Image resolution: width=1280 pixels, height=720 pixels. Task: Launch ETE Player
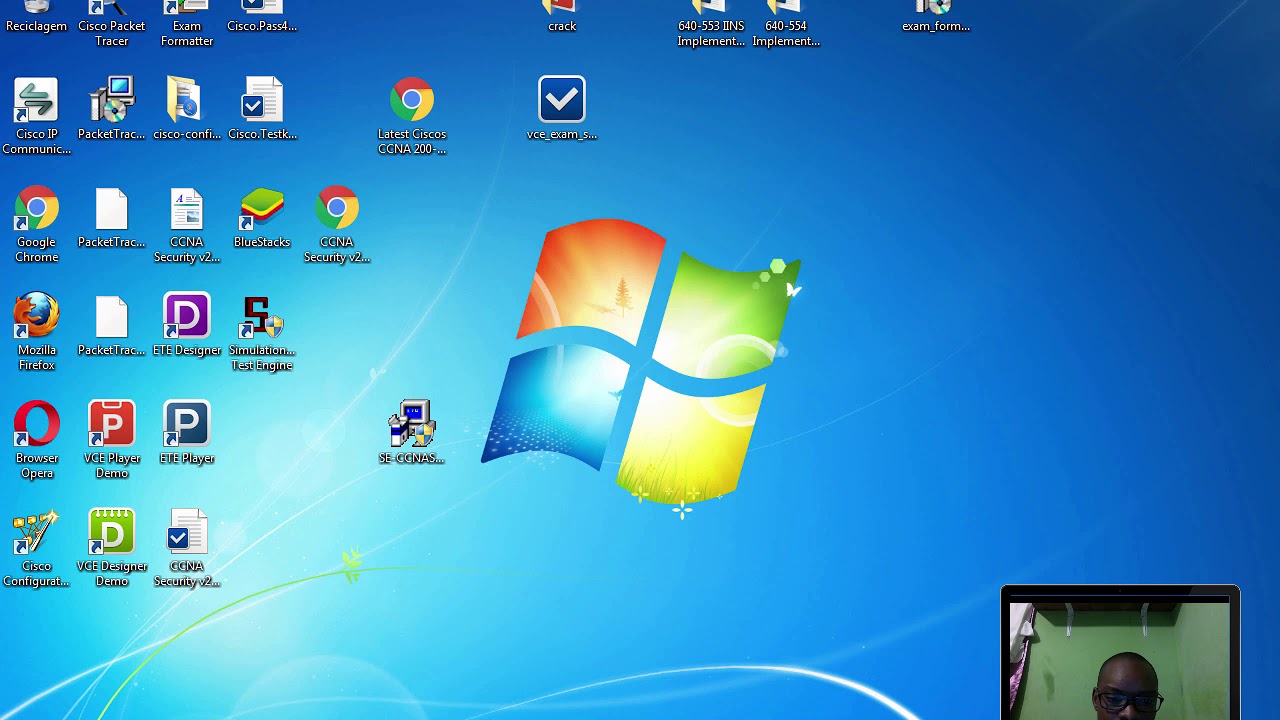187,432
